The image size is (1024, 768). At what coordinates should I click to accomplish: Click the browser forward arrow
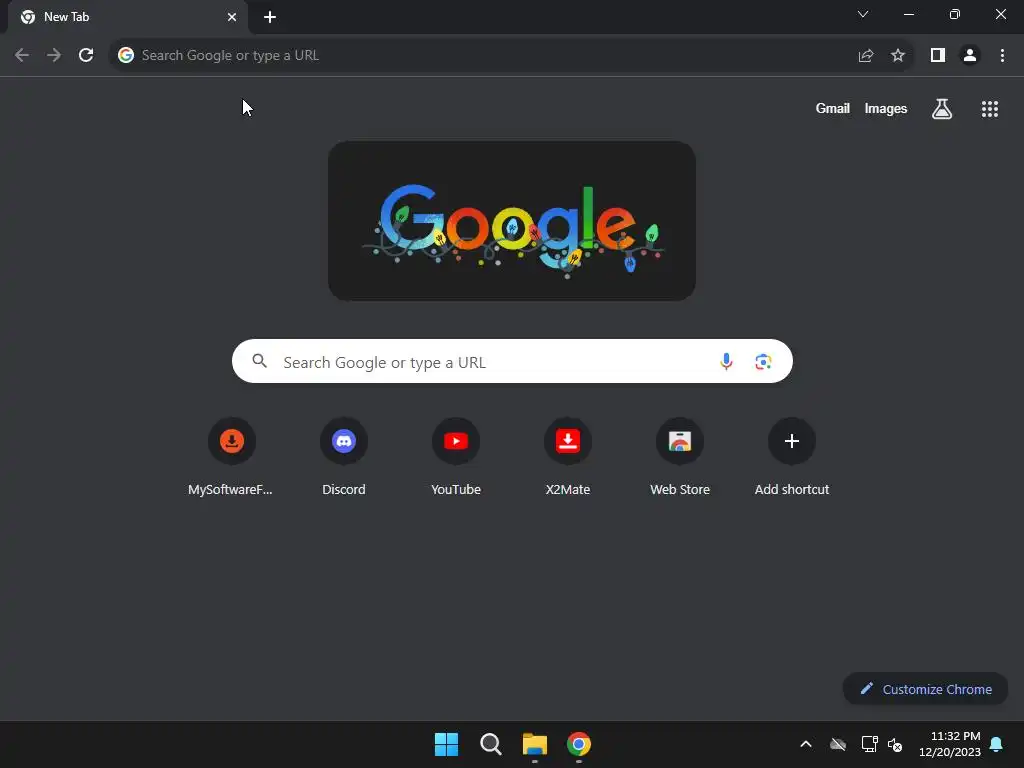click(x=54, y=56)
